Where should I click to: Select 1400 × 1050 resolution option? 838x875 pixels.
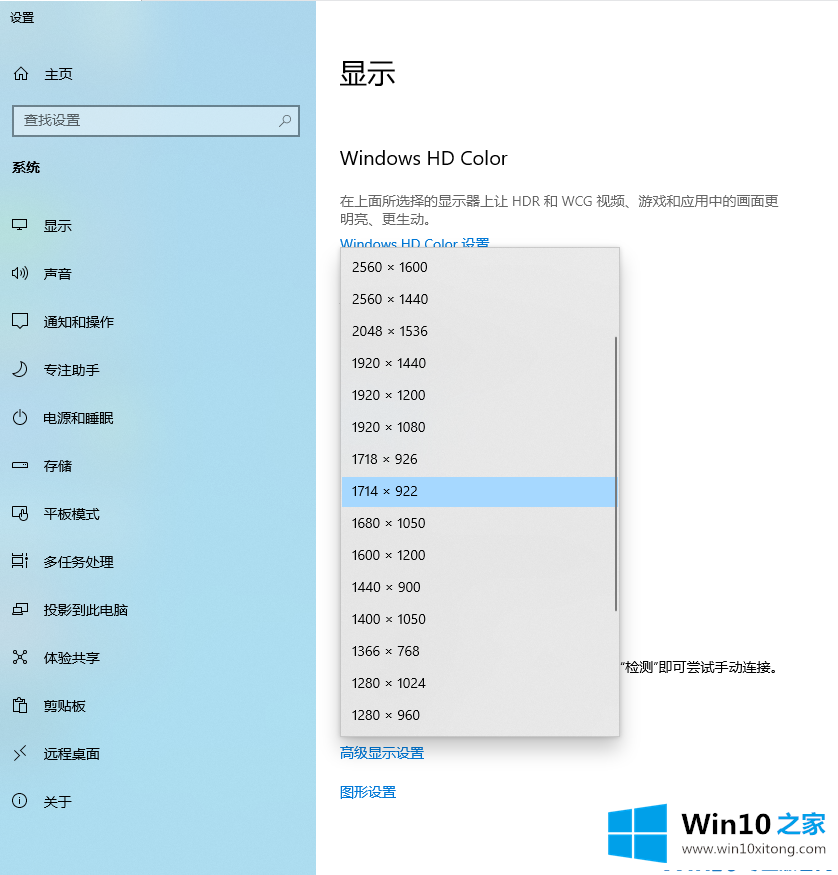coord(479,619)
